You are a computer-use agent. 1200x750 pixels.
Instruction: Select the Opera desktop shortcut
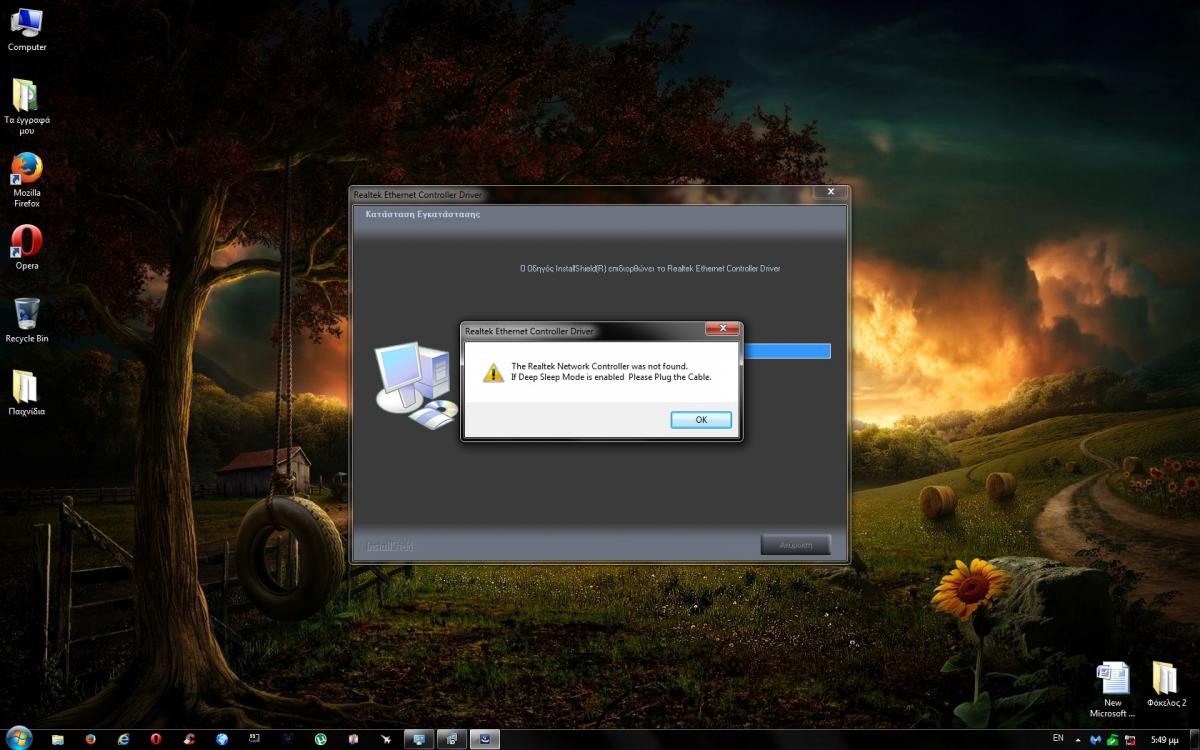point(27,248)
